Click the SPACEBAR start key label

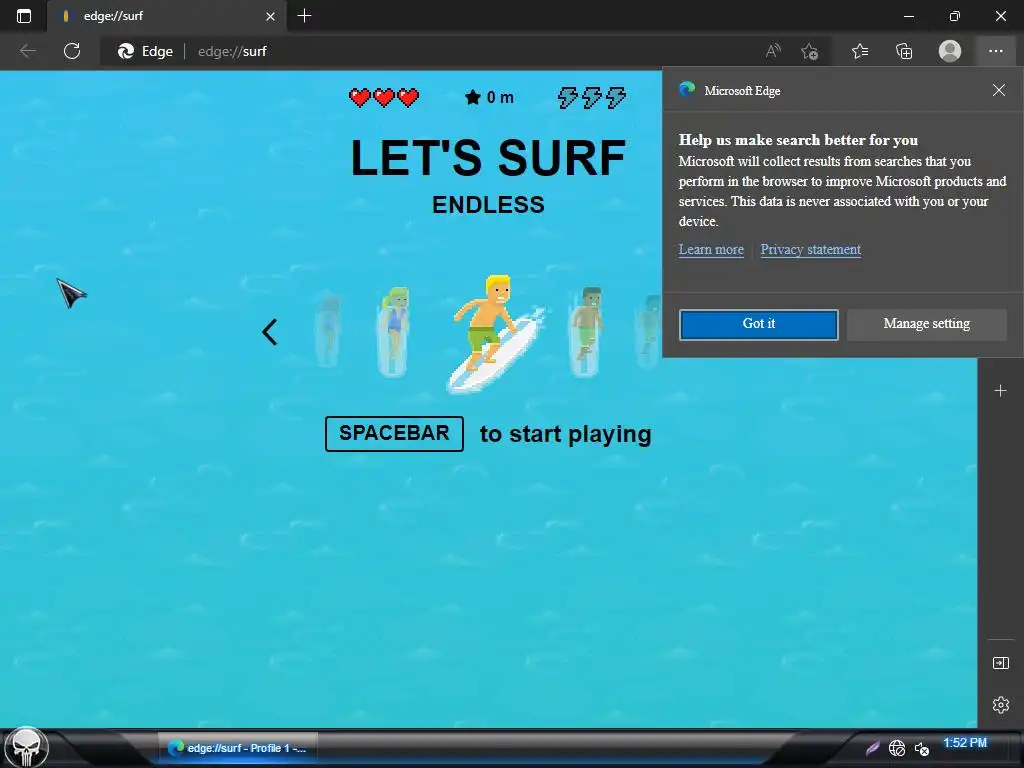coord(394,434)
